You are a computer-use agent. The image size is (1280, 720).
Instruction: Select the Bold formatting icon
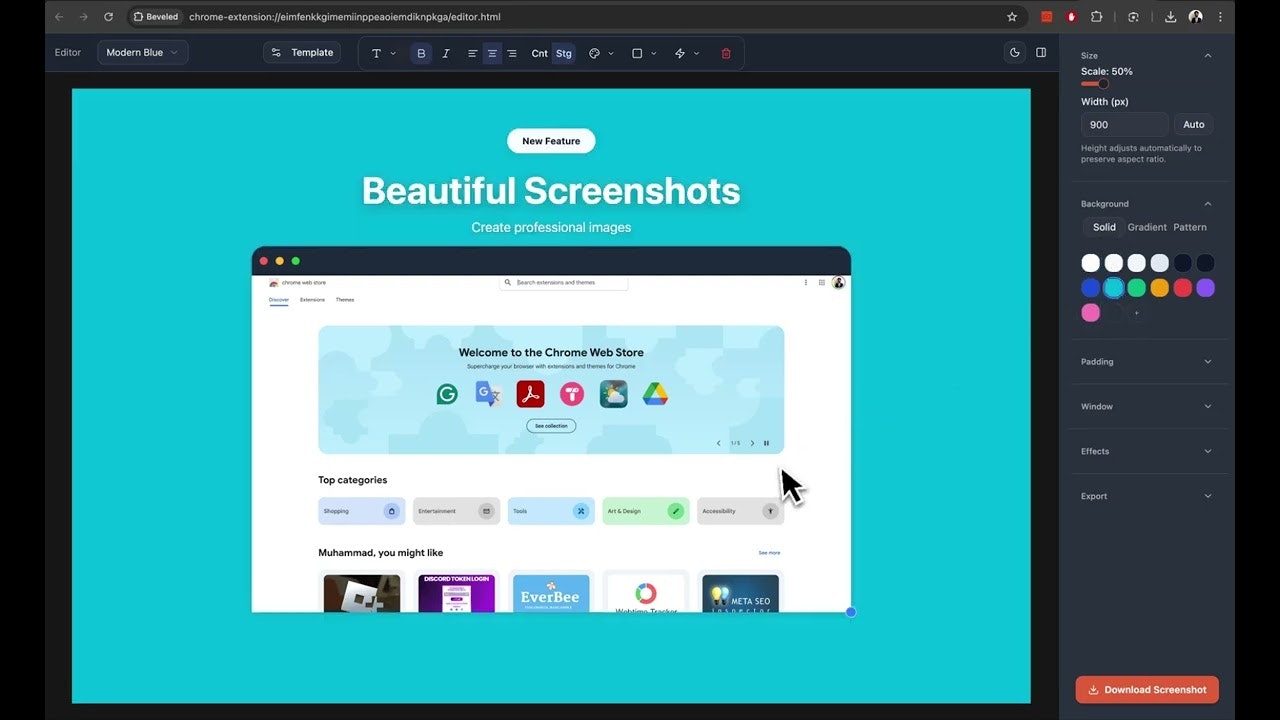pos(421,53)
